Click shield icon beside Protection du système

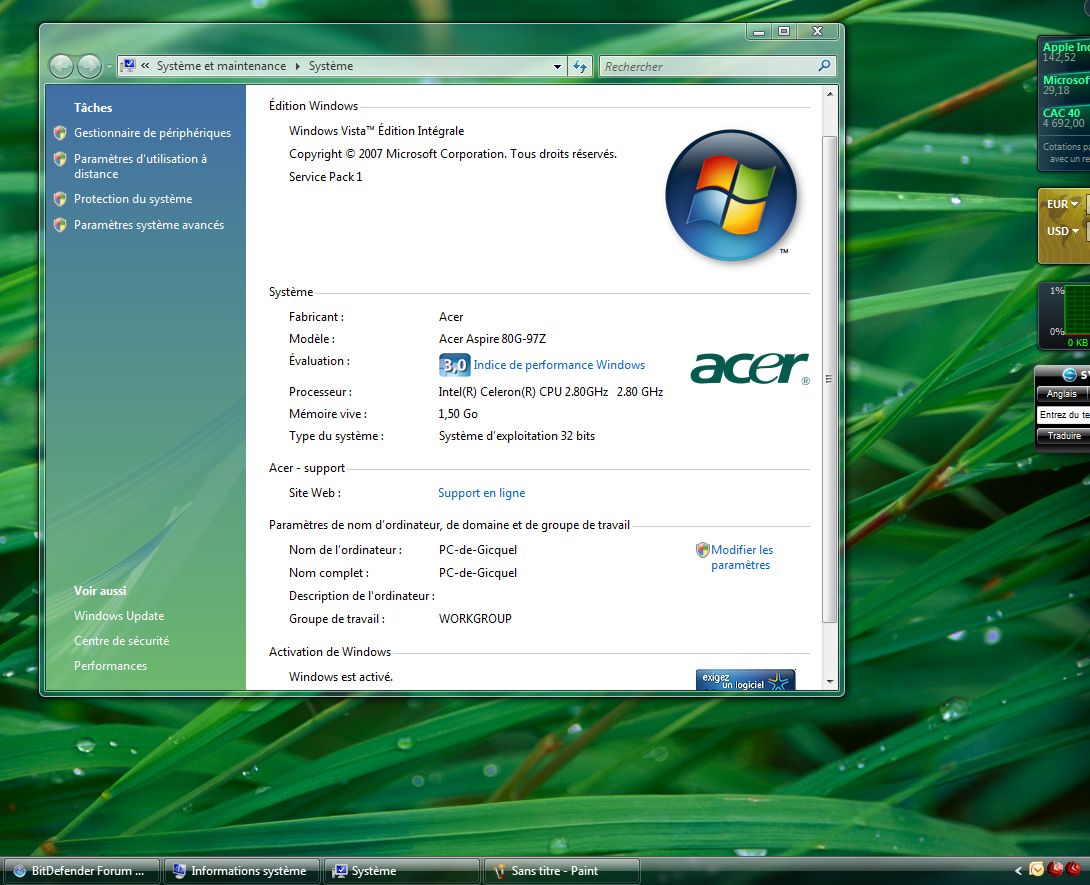pyautogui.click(x=60, y=199)
